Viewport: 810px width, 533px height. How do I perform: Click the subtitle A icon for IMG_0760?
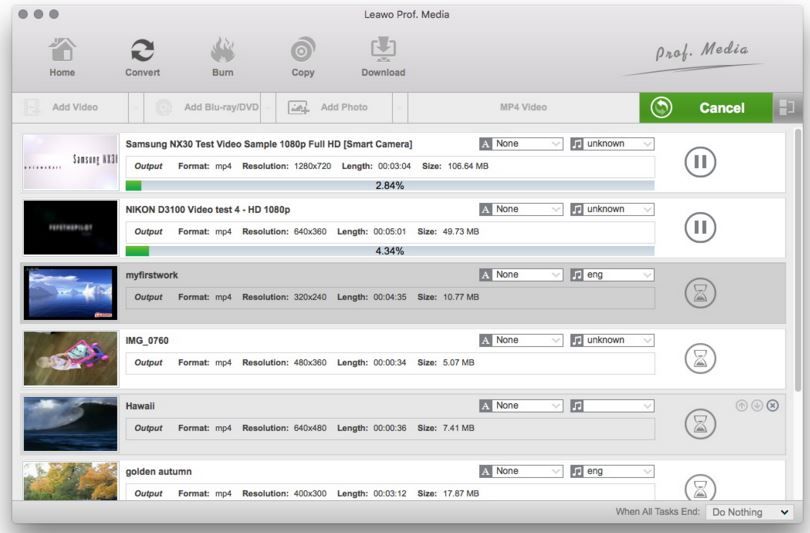coord(485,340)
